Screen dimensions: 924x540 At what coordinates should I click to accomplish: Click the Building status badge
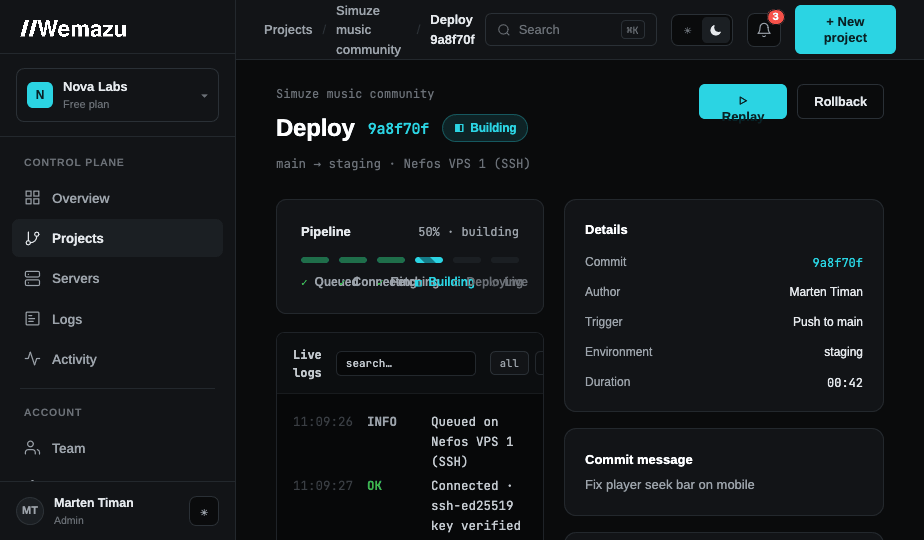[485, 128]
